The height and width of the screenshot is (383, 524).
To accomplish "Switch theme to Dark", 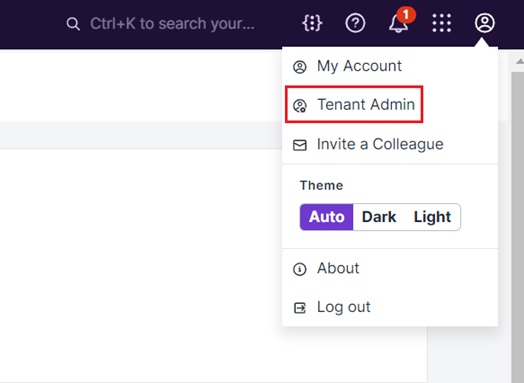I will point(379,217).
